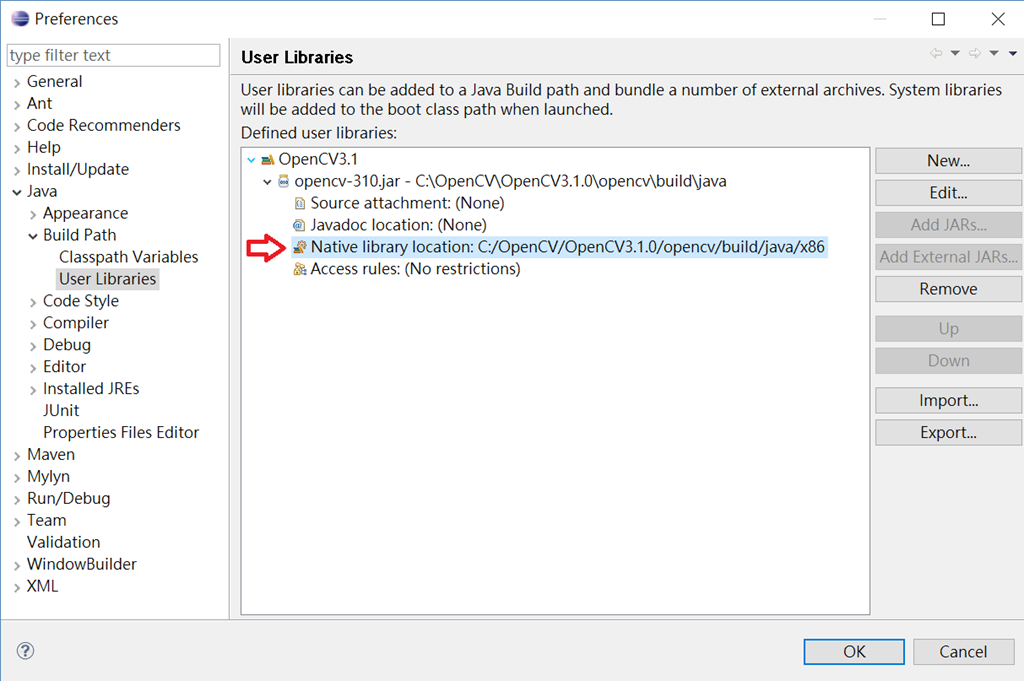Expand the Help preferences node
Image resolution: width=1024 pixels, height=681 pixels.
17,149
